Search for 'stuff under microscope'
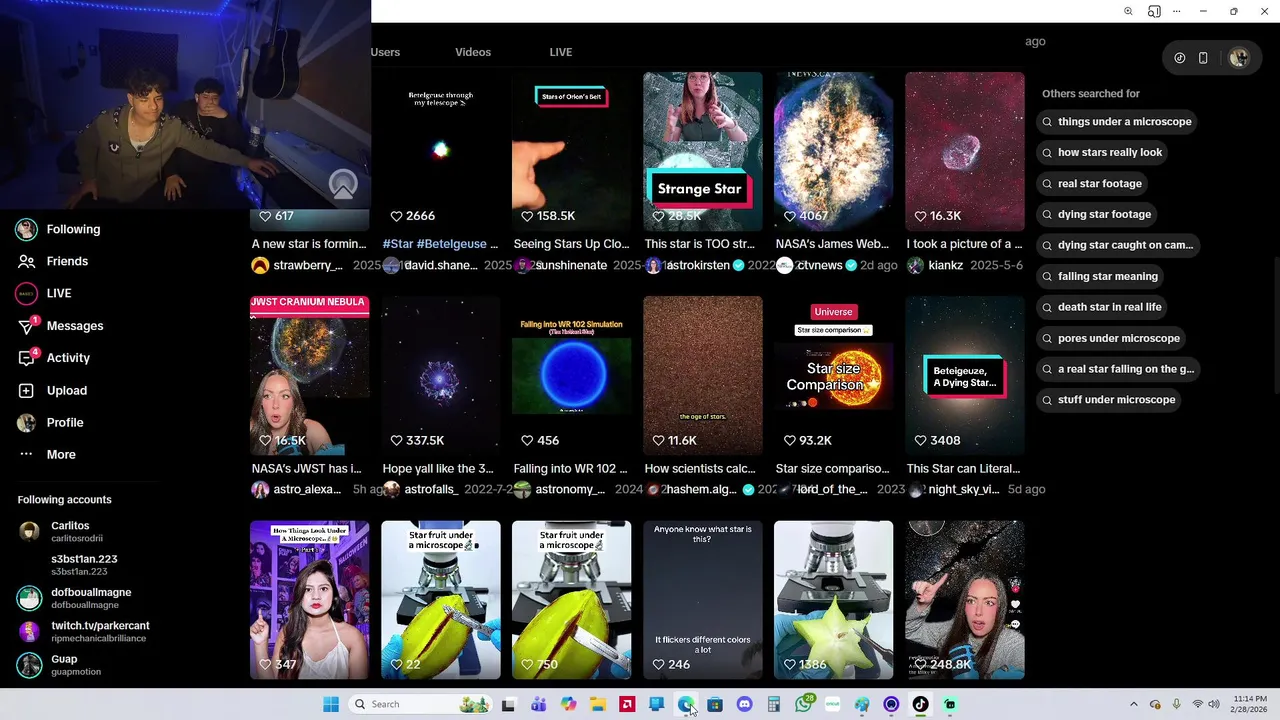This screenshot has height=720, width=1280. point(1109,400)
